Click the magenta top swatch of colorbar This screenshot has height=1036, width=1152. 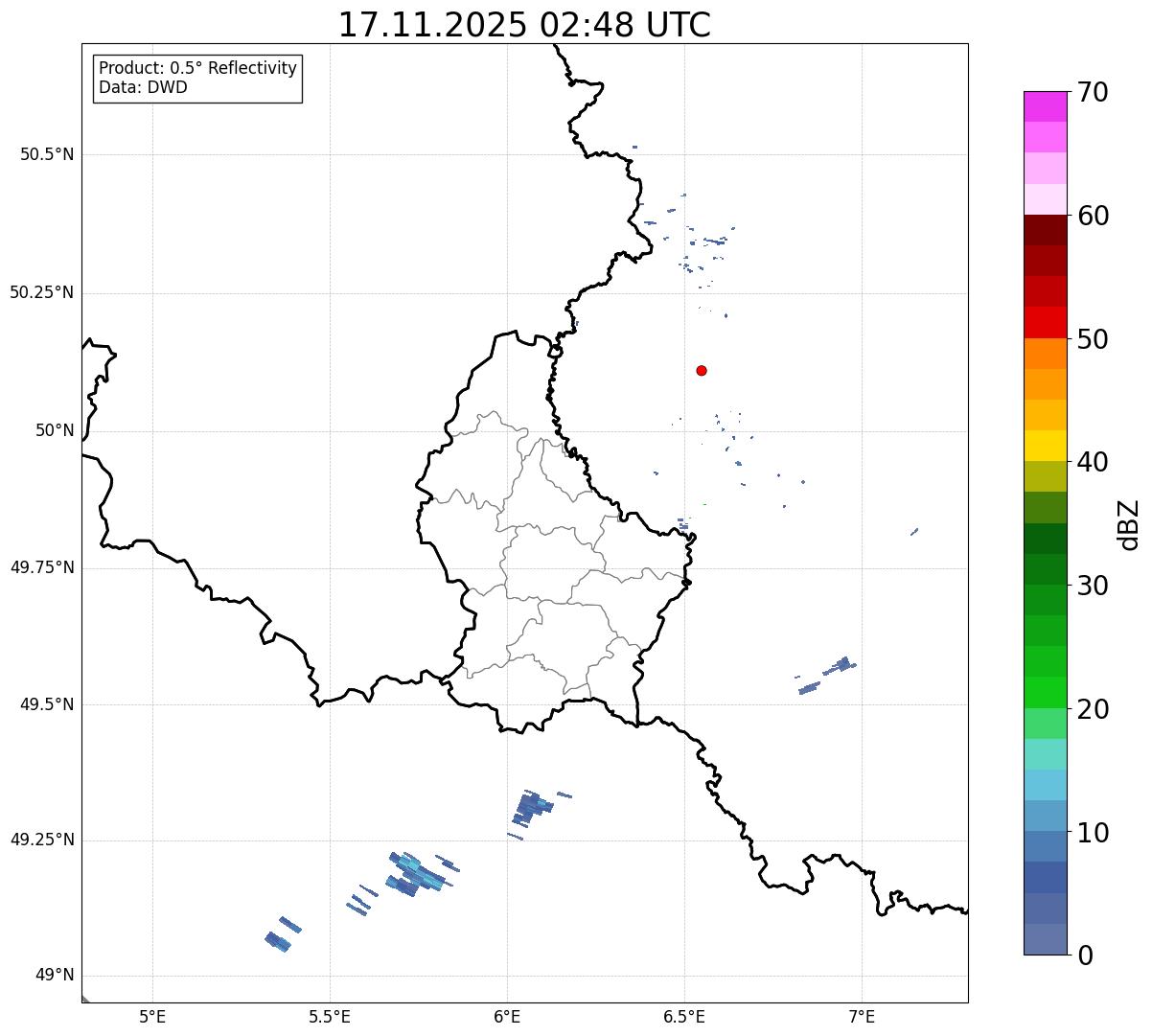[1045, 106]
